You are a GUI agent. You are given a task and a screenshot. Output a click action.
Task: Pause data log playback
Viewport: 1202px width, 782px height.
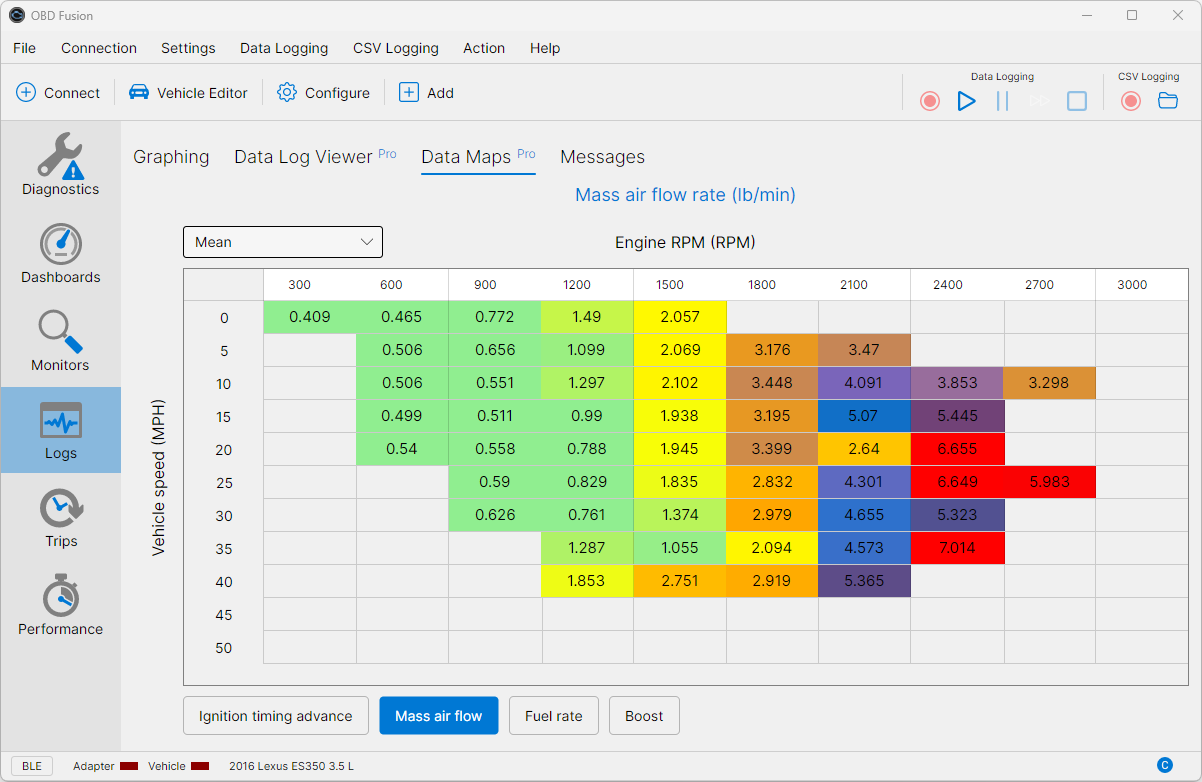tap(1002, 100)
